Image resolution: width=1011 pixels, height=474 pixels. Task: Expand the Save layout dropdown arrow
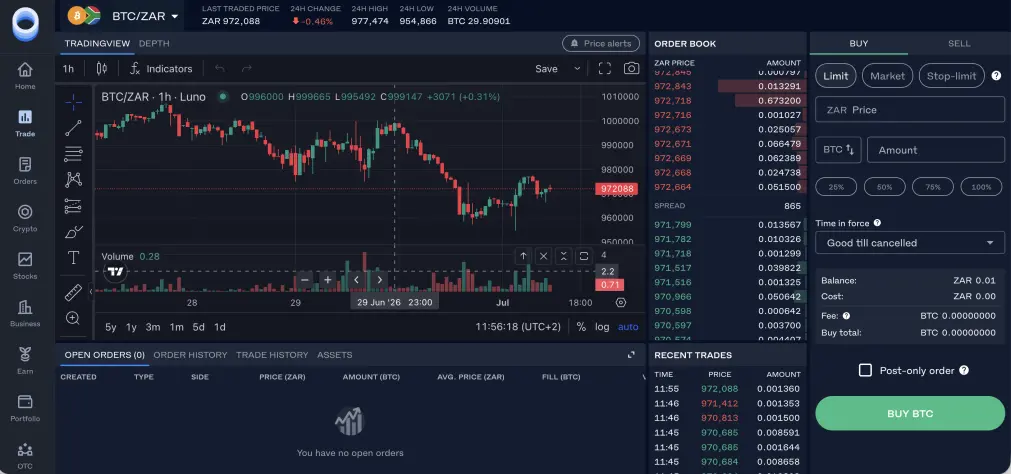point(577,68)
